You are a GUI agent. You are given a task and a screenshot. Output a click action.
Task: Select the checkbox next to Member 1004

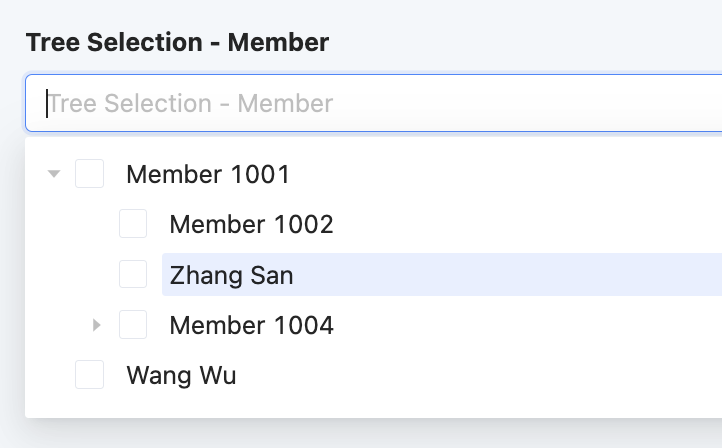(133, 325)
